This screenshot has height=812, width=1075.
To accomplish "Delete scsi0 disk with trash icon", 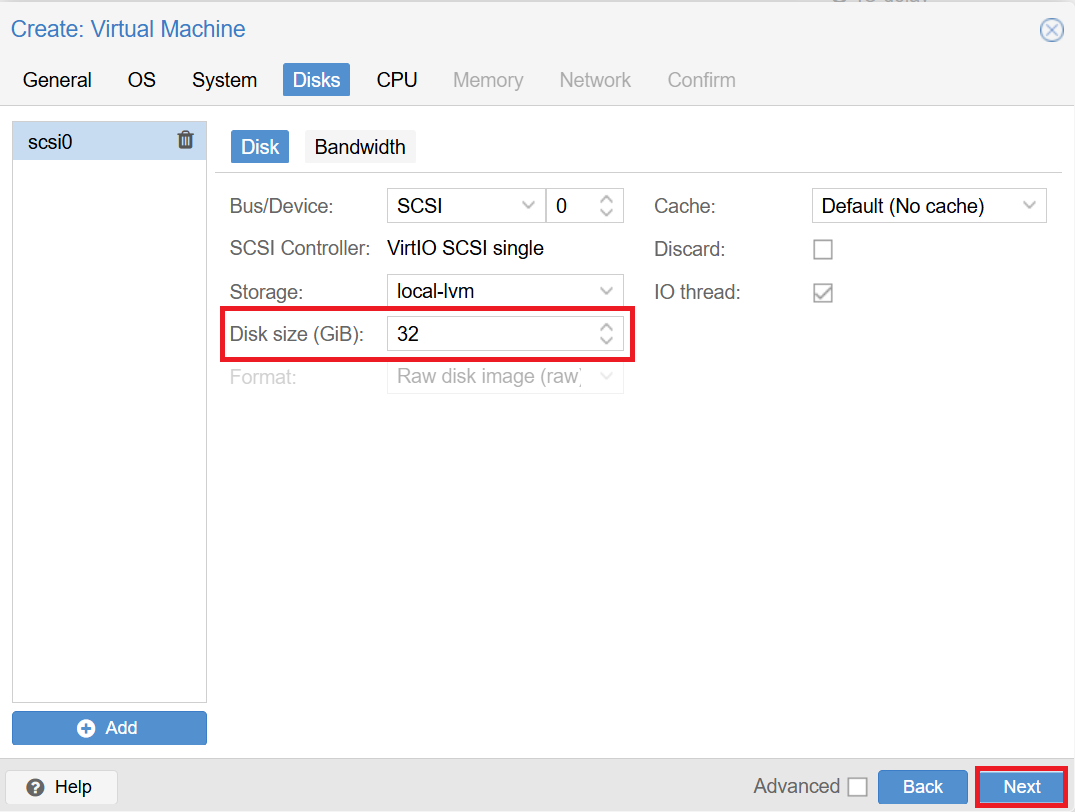I will (185, 140).
